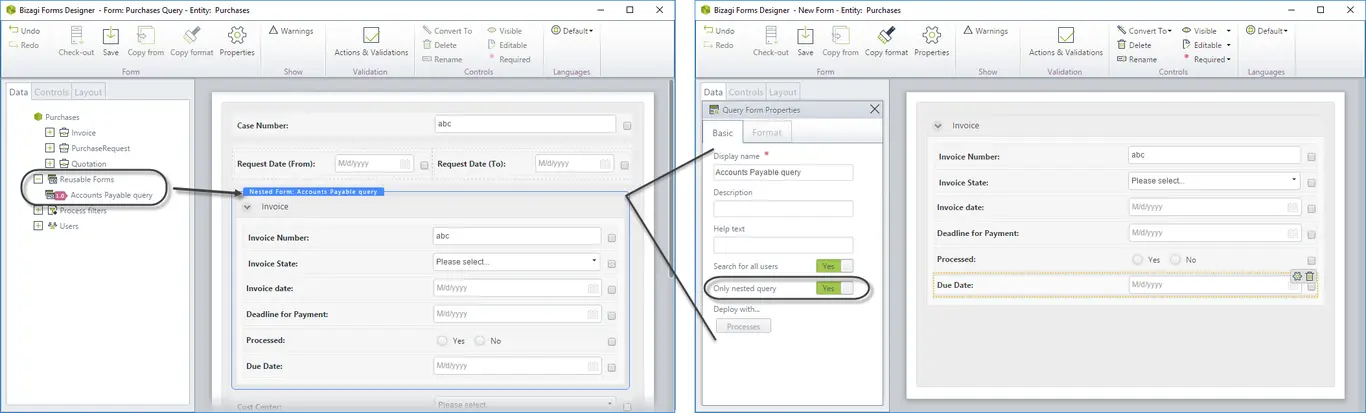
Task: Open Convert To dropdown in New Form window
Action: pos(1144,31)
